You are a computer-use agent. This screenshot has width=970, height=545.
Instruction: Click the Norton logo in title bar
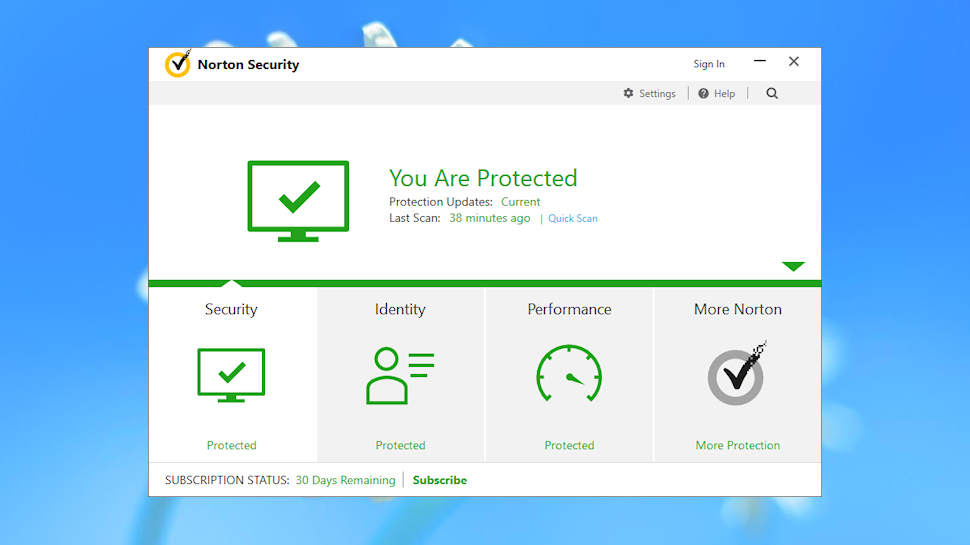coord(178,64)
